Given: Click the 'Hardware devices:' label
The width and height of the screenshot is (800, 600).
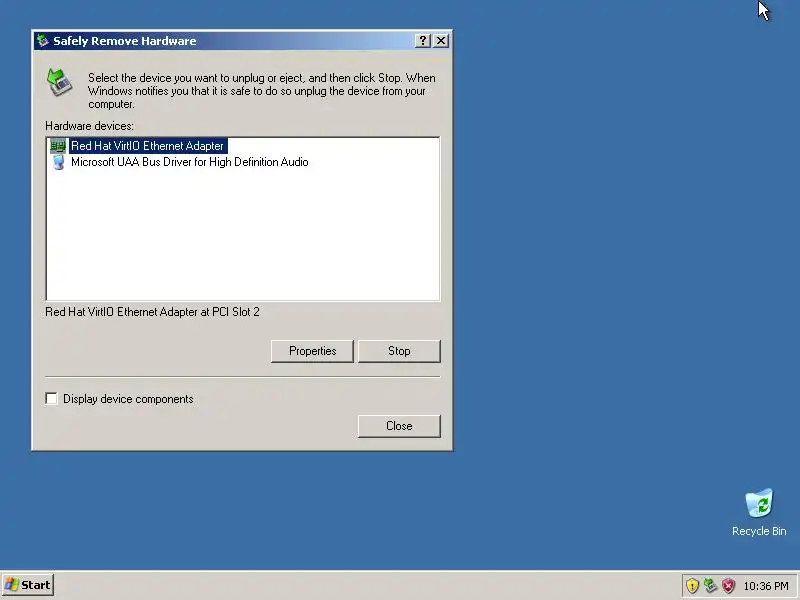Looking at the screenshot, I should click(x=89, y=126).
